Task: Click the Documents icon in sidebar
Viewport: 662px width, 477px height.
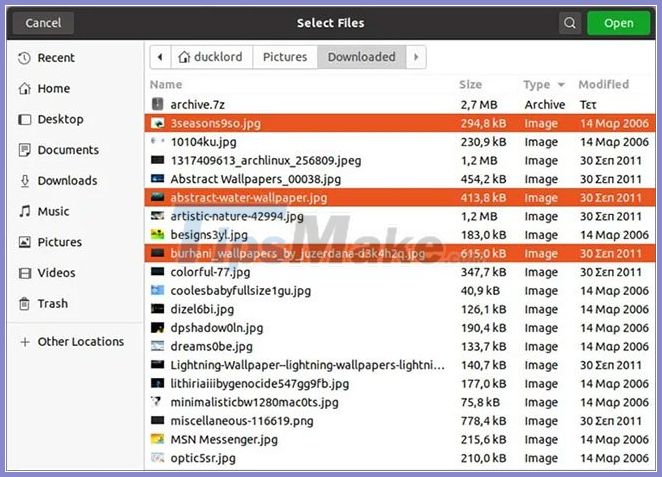Action: [x=24, y=150]
